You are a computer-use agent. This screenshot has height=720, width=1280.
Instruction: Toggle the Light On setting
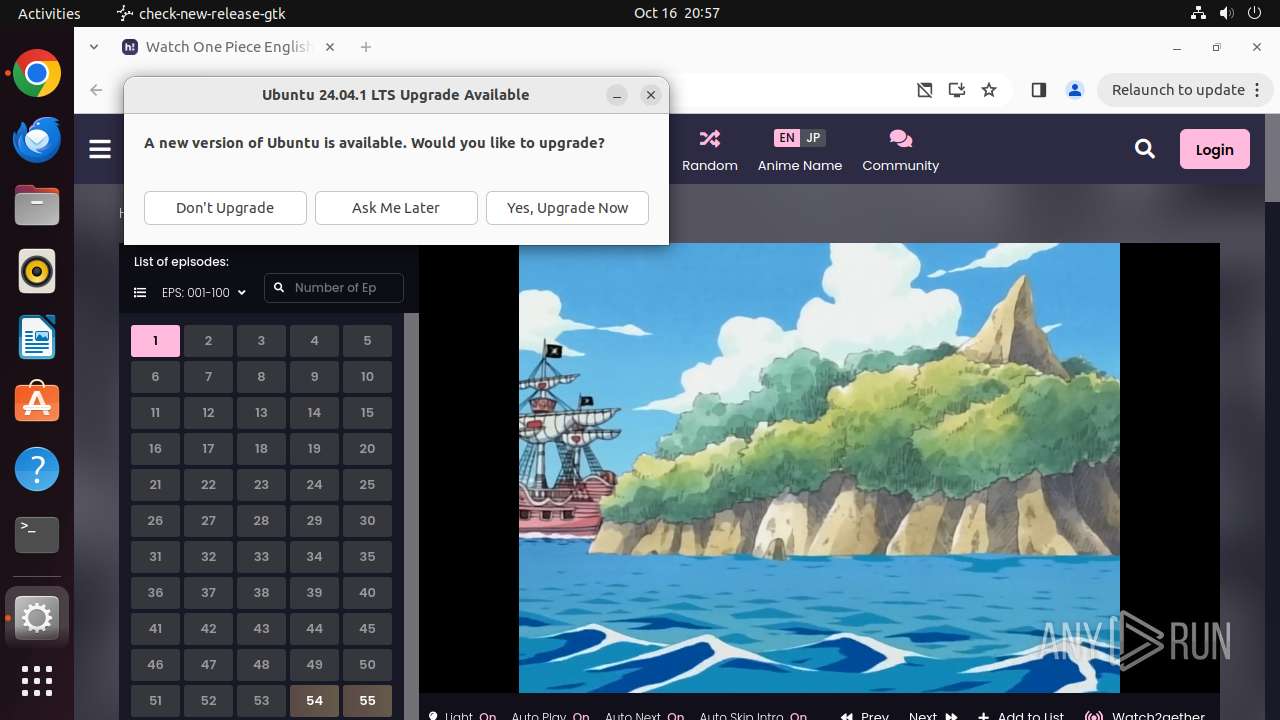coord(462,716)
